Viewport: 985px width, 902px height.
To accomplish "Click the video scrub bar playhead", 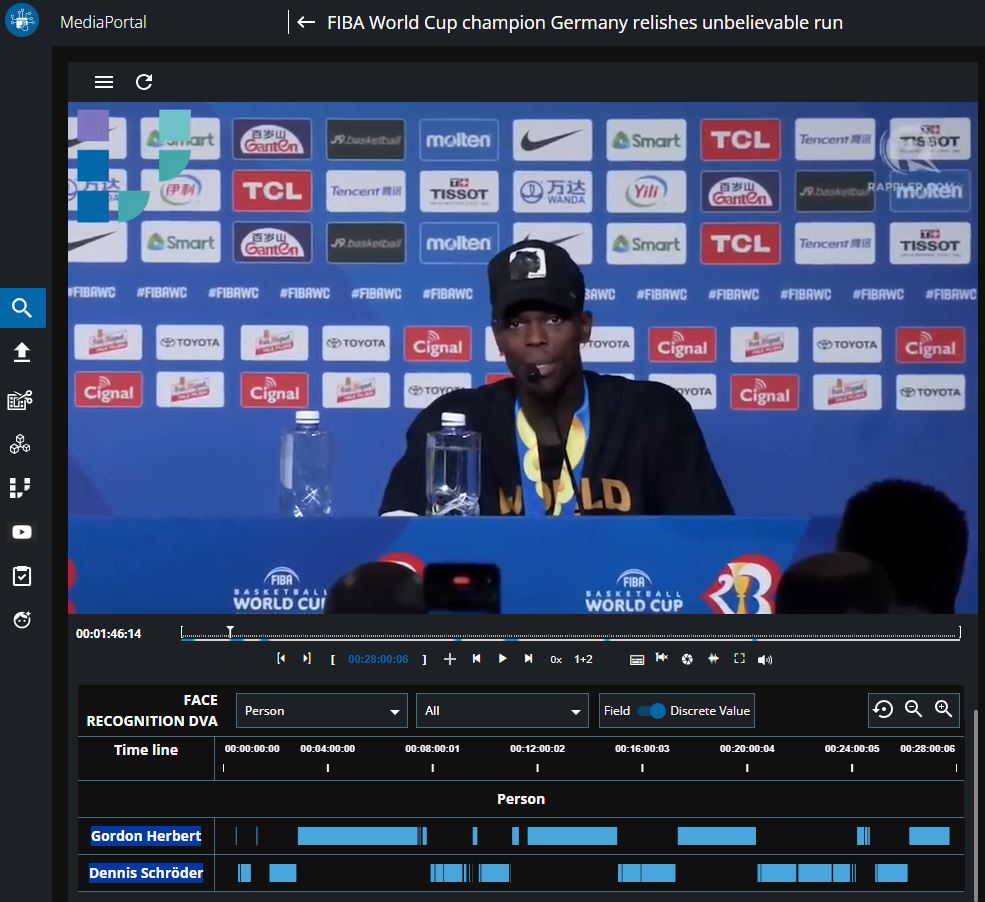I will click(x=231, y=632).
